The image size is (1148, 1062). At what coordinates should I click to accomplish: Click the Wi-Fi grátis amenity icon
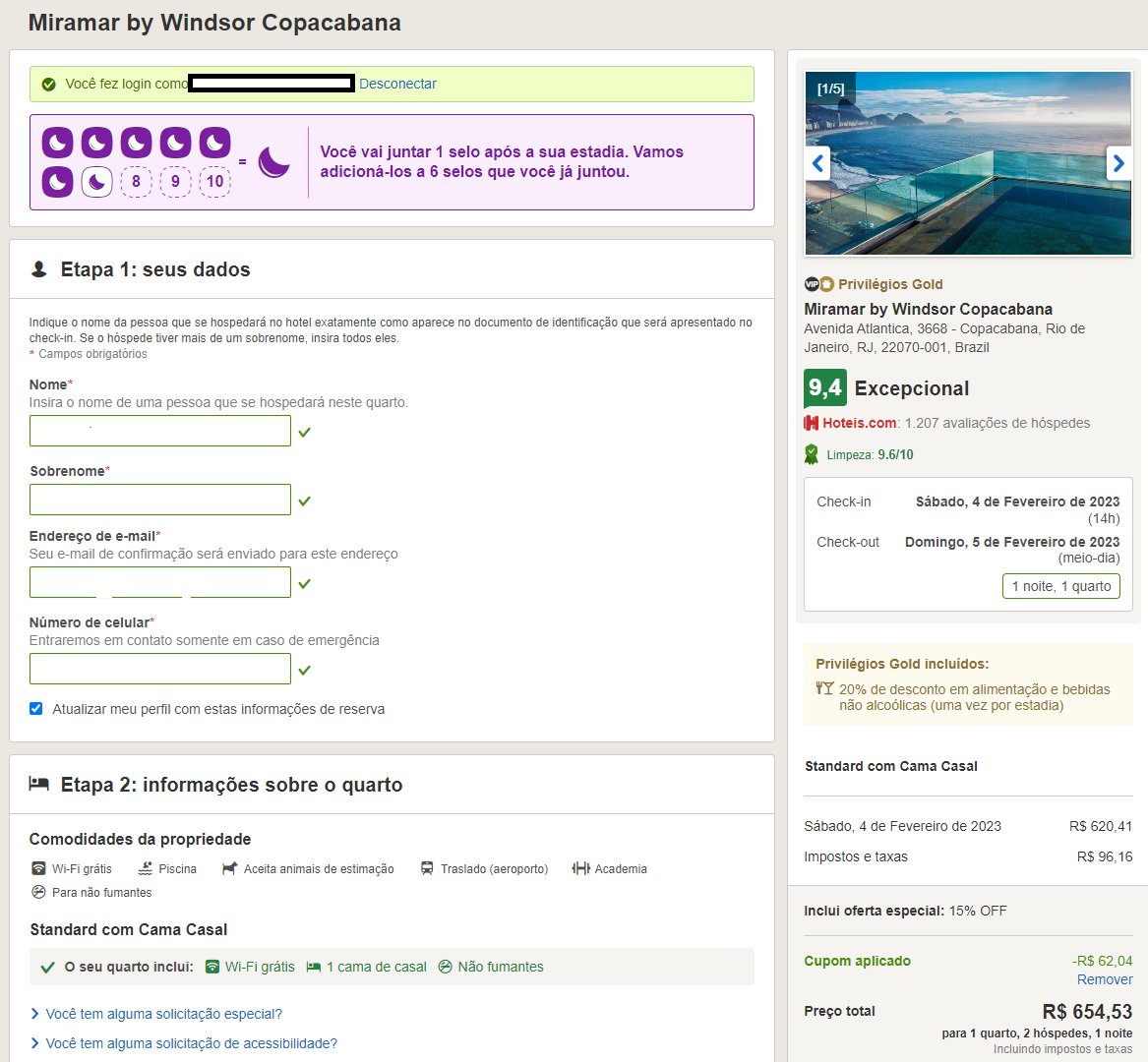pos(38,869)
